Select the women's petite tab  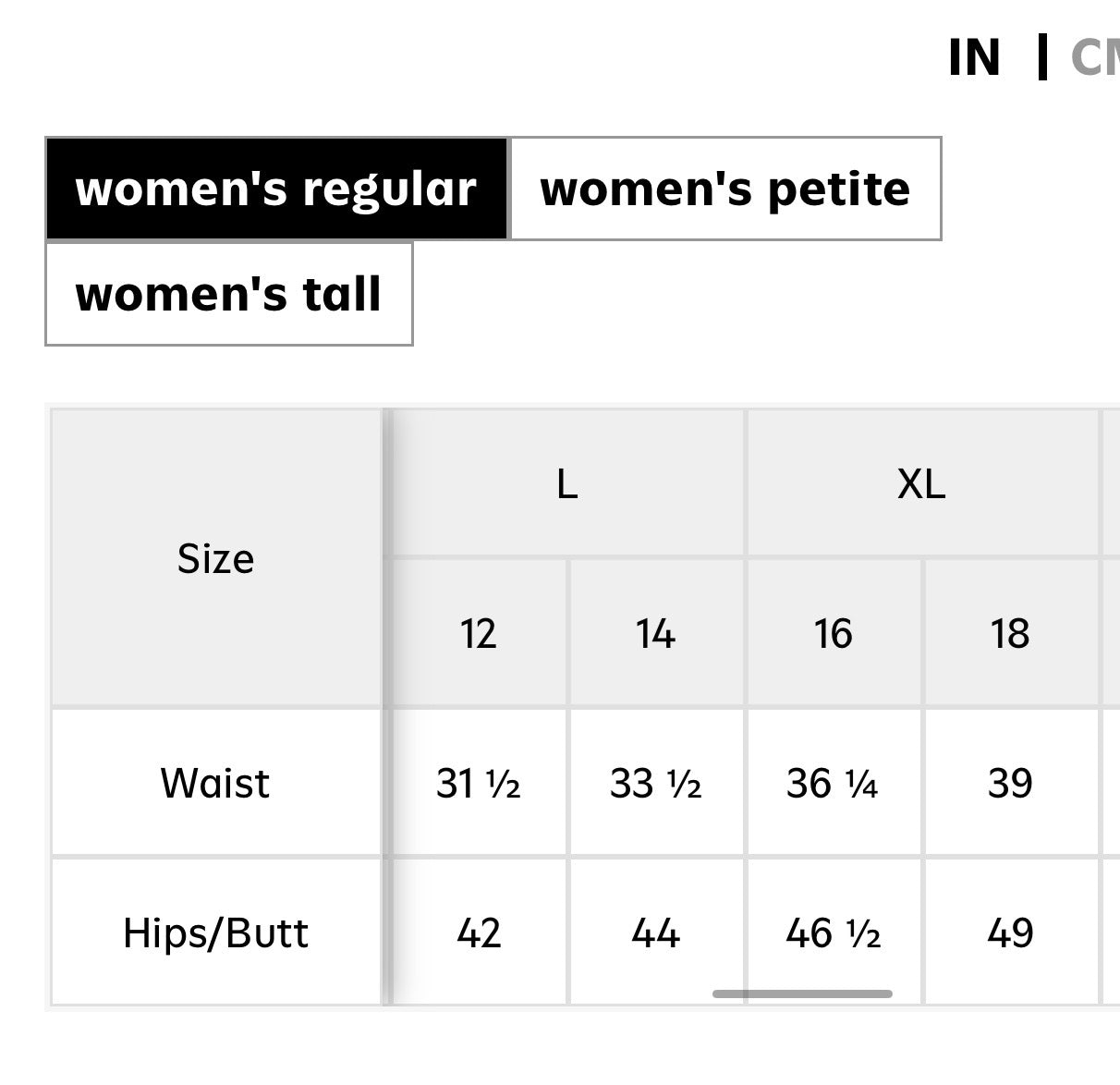tap(725, 189)
